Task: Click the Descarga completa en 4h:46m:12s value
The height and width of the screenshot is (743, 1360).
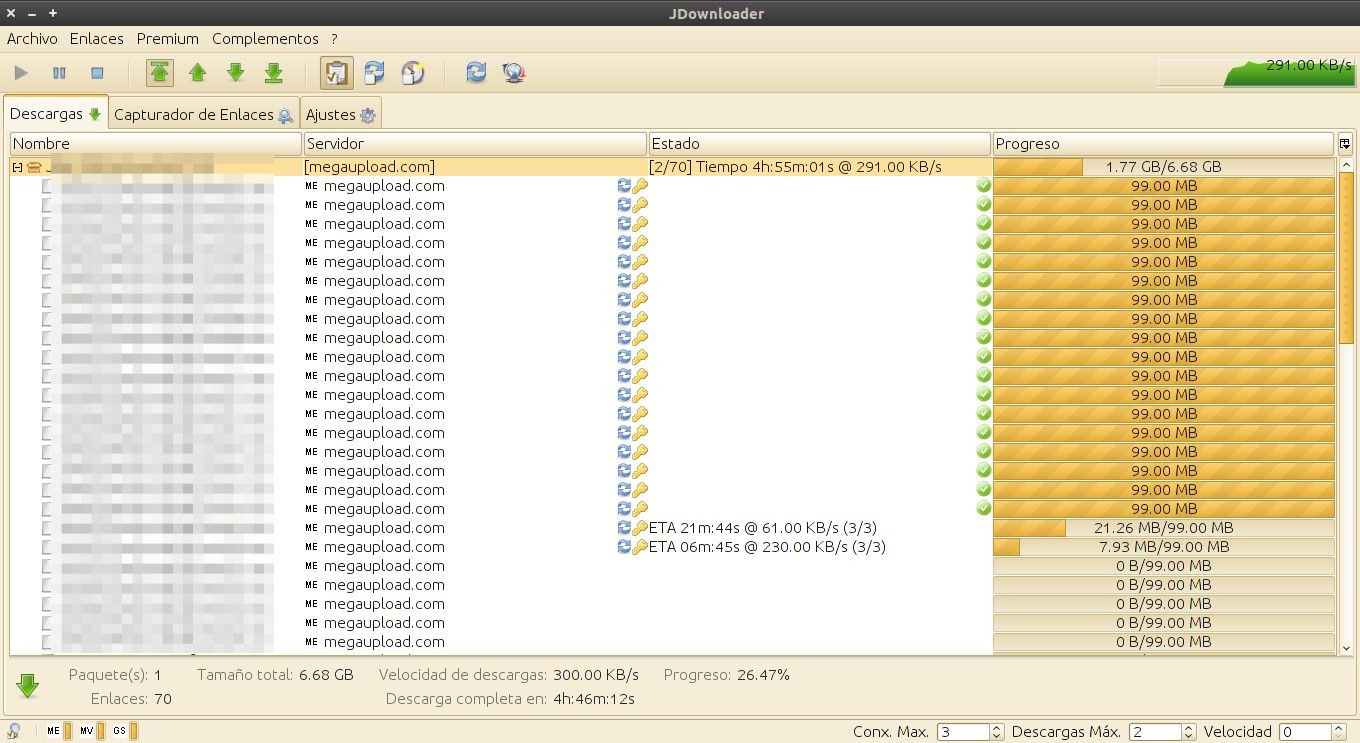Action: [x=594, y=699]
